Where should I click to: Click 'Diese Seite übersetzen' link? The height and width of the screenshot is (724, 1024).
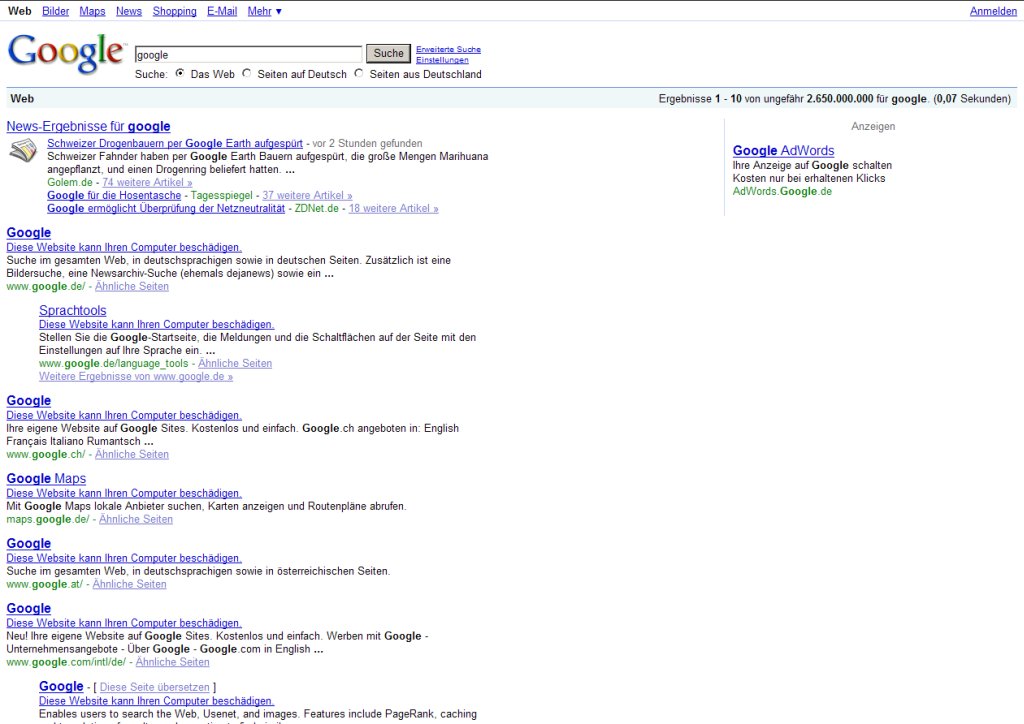[x=155, y=687]
